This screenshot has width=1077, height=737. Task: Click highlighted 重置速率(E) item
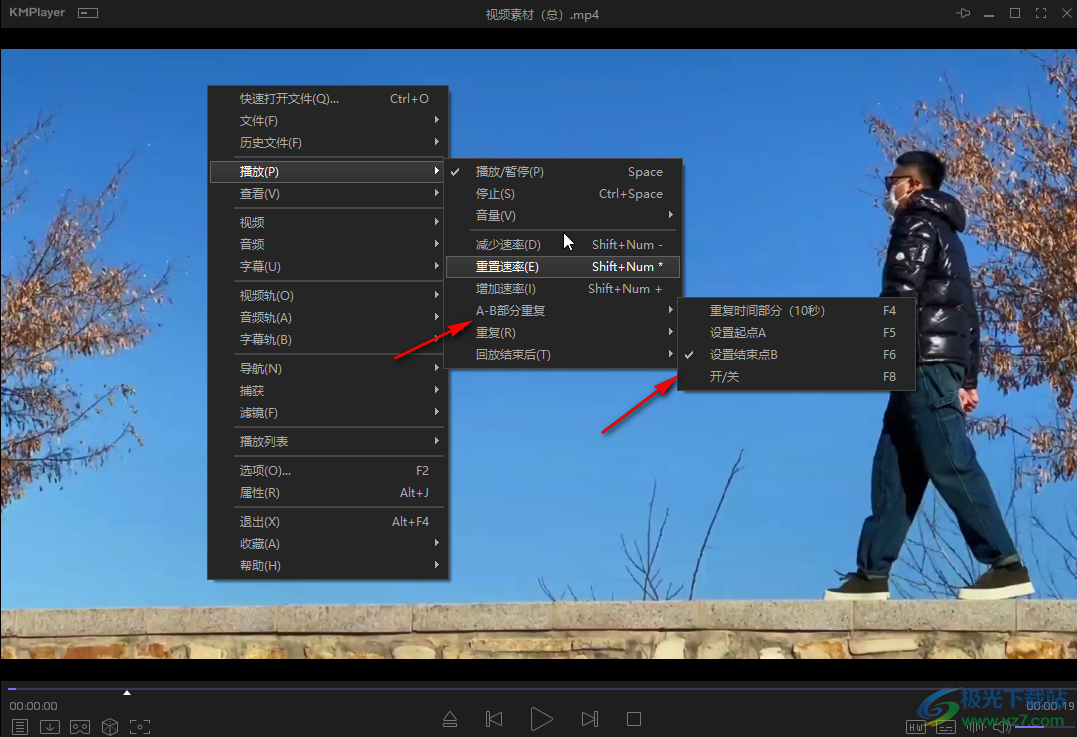[563, 267]
